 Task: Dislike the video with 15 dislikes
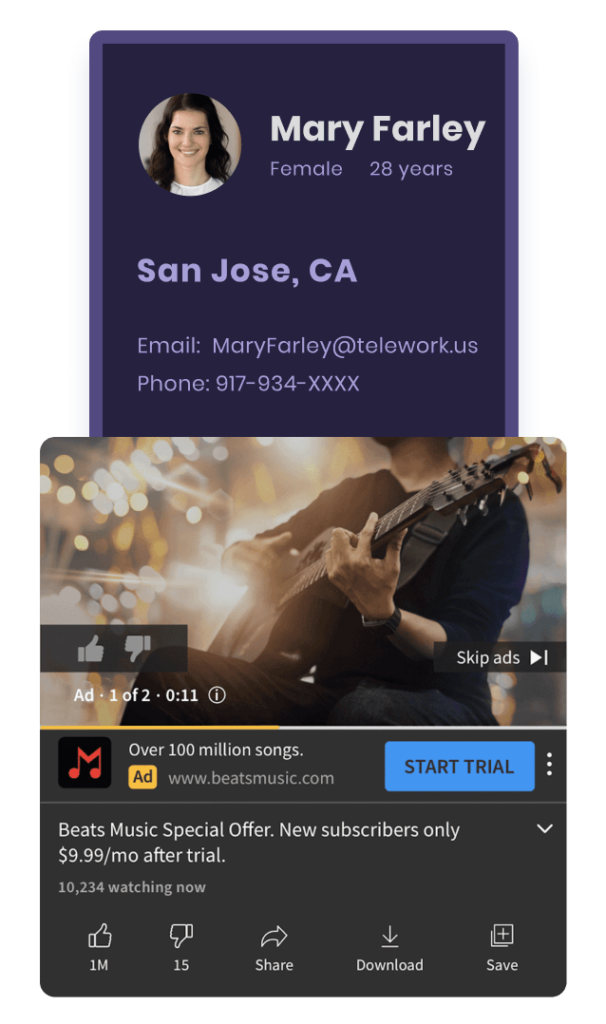pyautogui.click(x=181, y=947)
